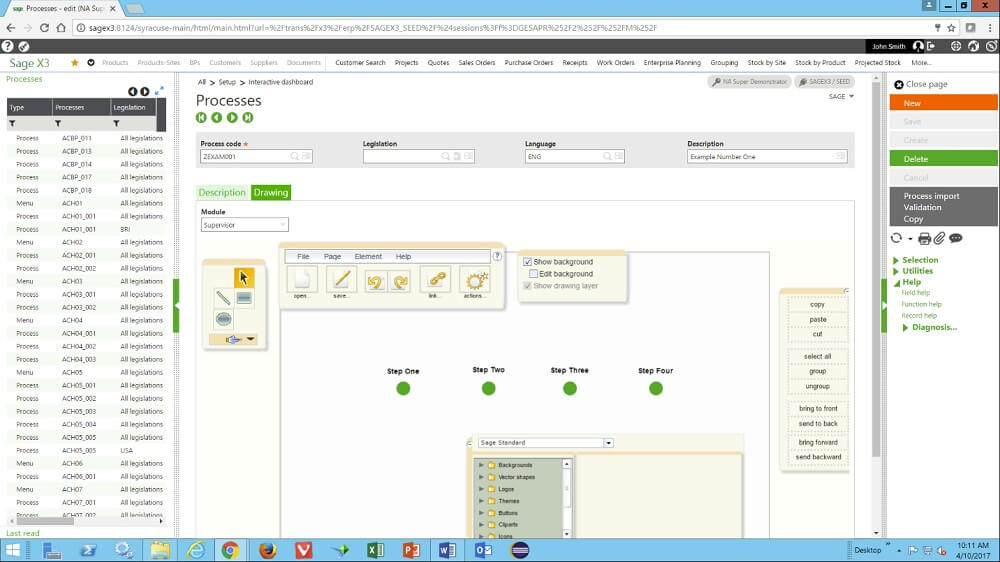Expand the Backgrounds folder in tree
The height and width of the screenshot is (562, 1000).
tap(481, 465)
